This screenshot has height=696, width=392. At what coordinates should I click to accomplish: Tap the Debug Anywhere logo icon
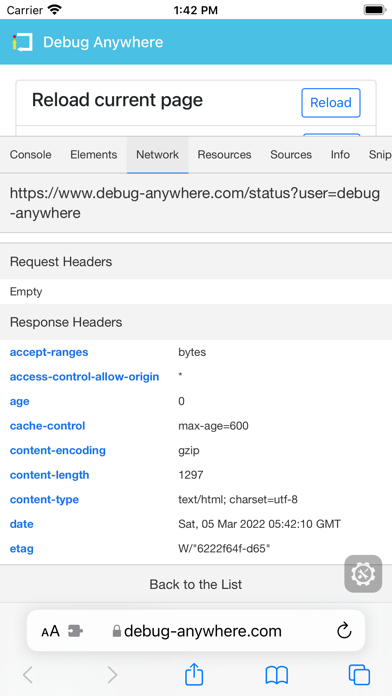pos(22,42)
